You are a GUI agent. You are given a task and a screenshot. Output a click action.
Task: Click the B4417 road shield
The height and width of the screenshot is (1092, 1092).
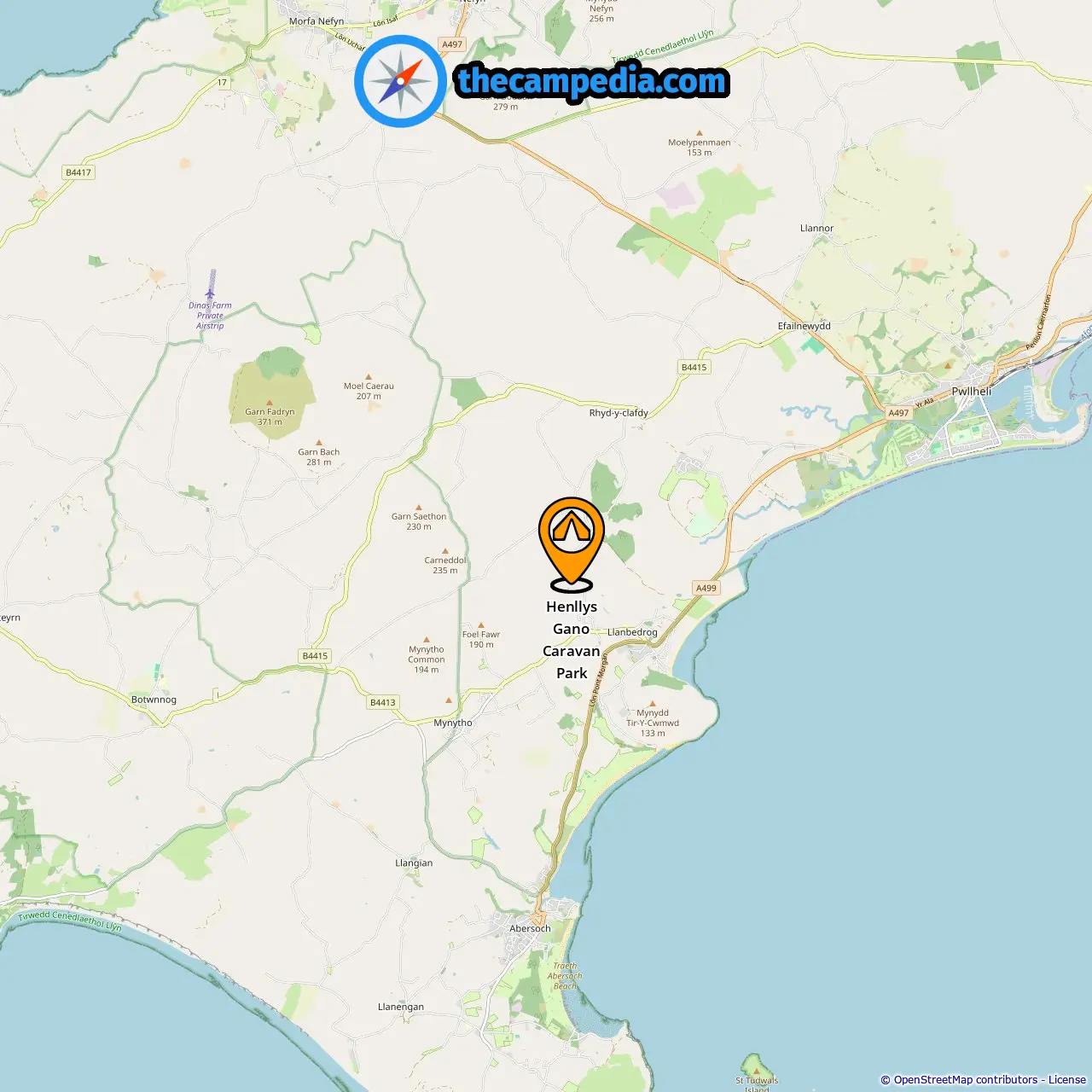click(78, 172)
